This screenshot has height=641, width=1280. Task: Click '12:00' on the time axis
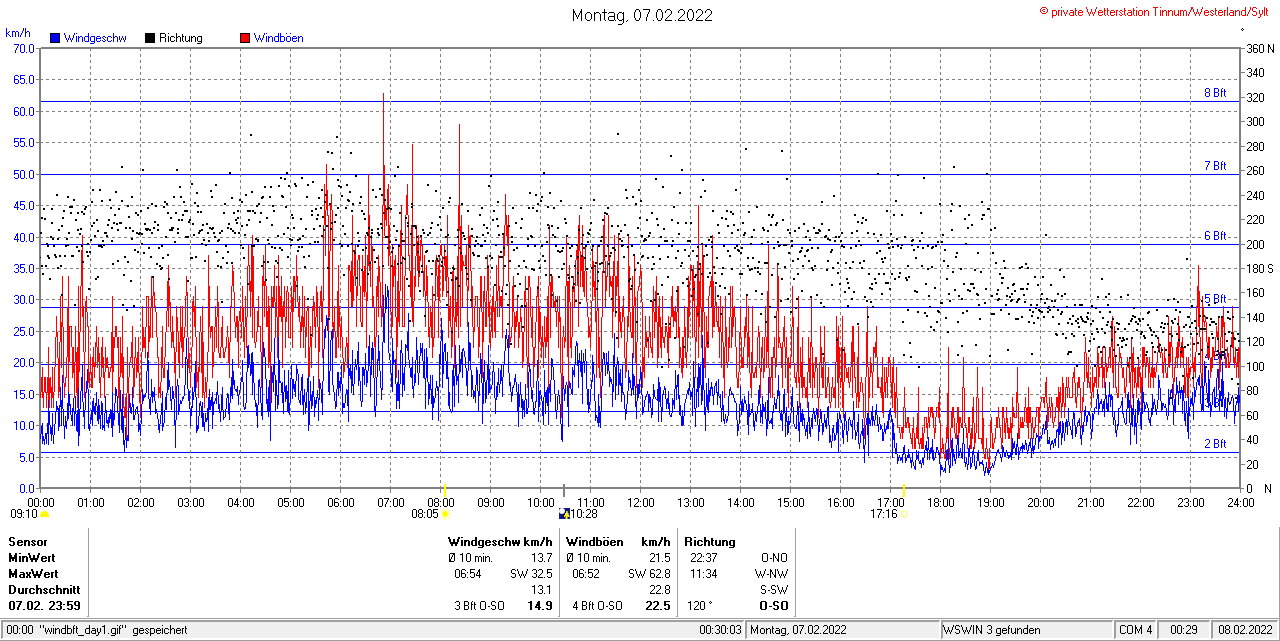(641, 502)
